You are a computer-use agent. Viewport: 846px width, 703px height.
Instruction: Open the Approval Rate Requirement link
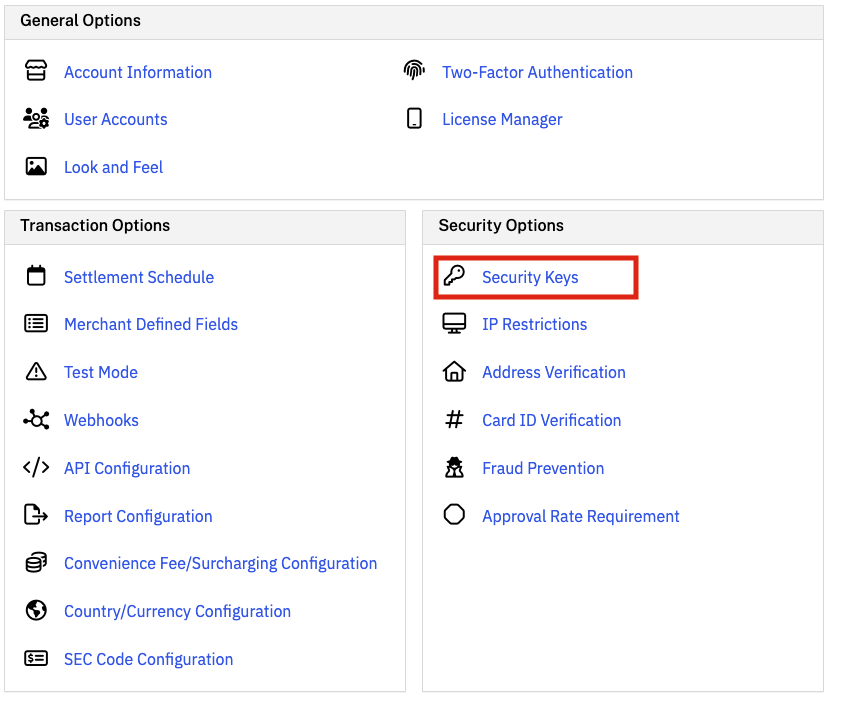pyautogui.click(x=580, y=516)
